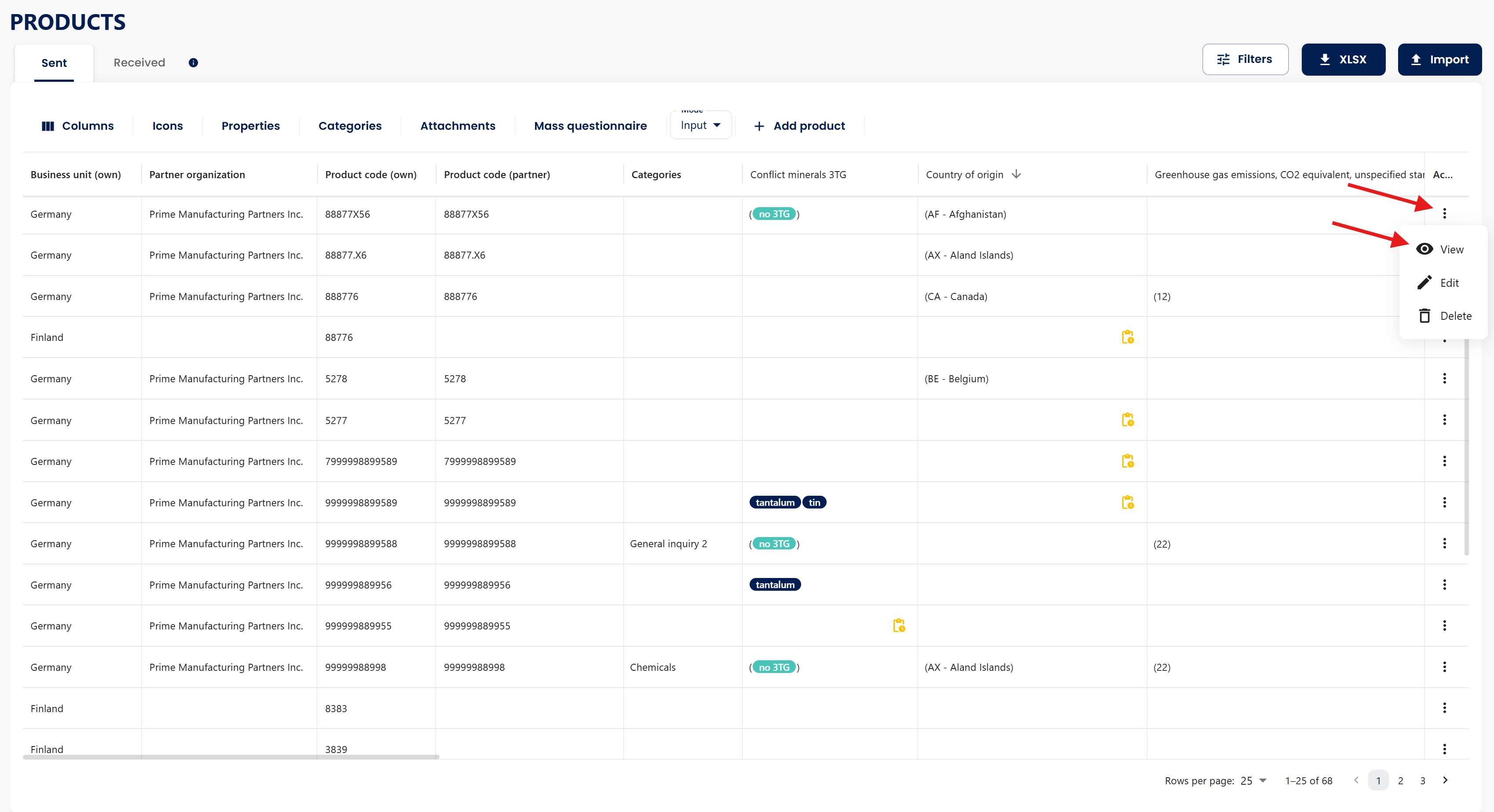Image resolution: width=1494 pixels, height=812 pixels.
Task: Jump to page 3 of results
Action: (x=1423, y=781)
